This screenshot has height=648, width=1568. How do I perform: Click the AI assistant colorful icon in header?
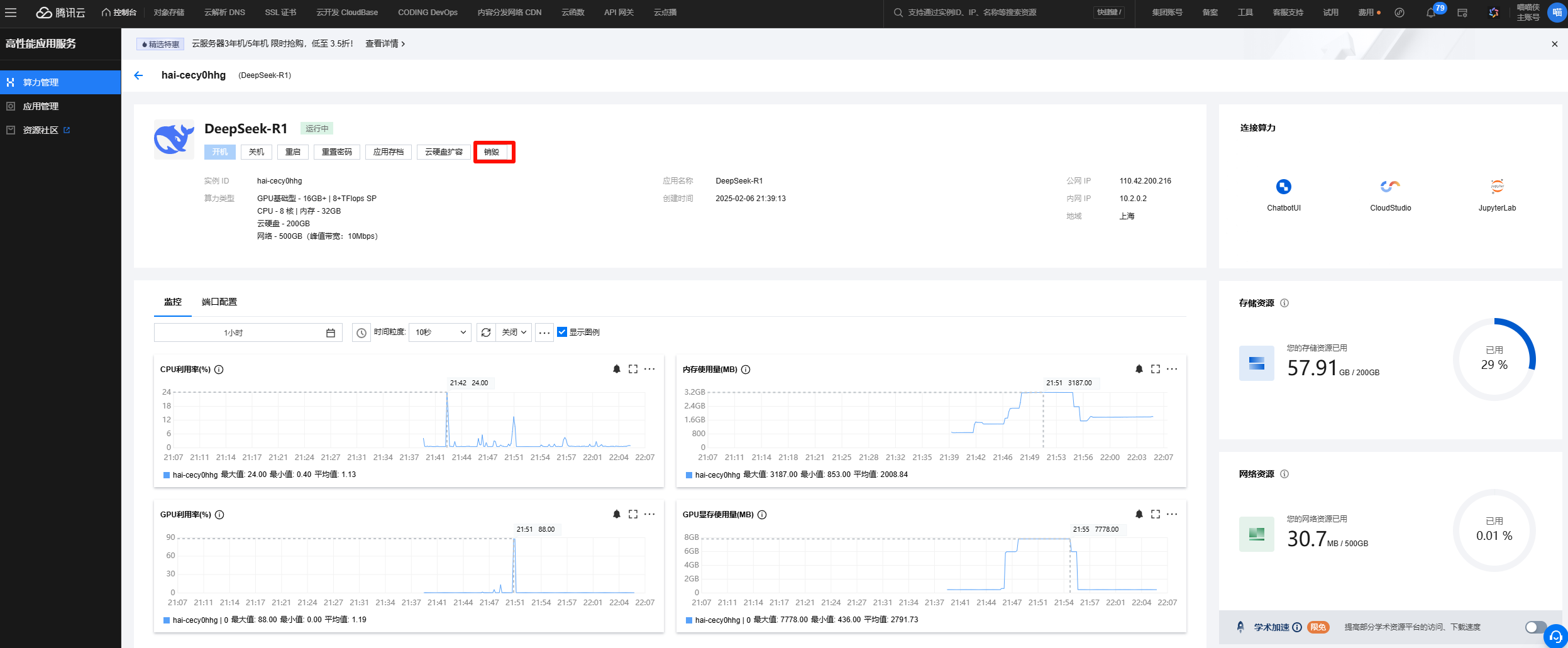[x=1494, y=13]
